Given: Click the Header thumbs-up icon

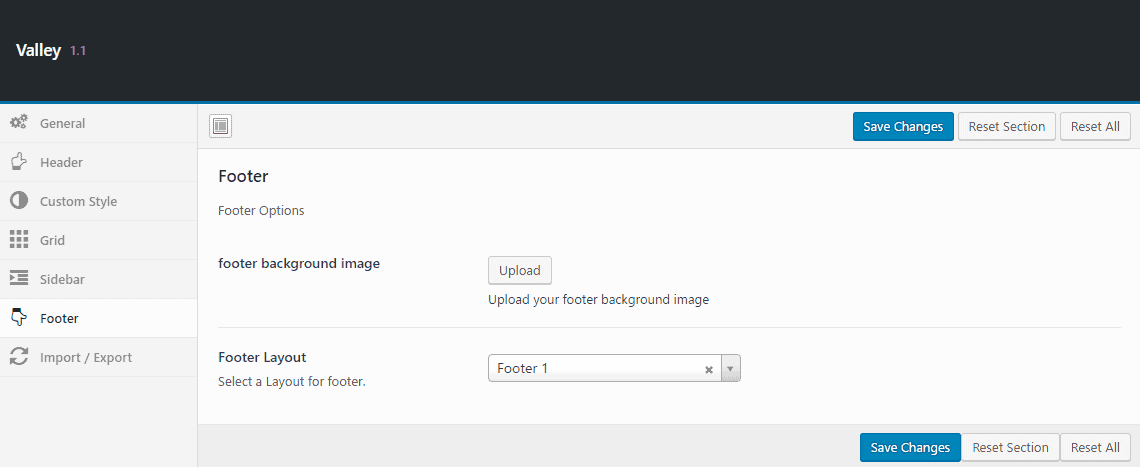Looking at the screenshot, I should click(19, 162).
